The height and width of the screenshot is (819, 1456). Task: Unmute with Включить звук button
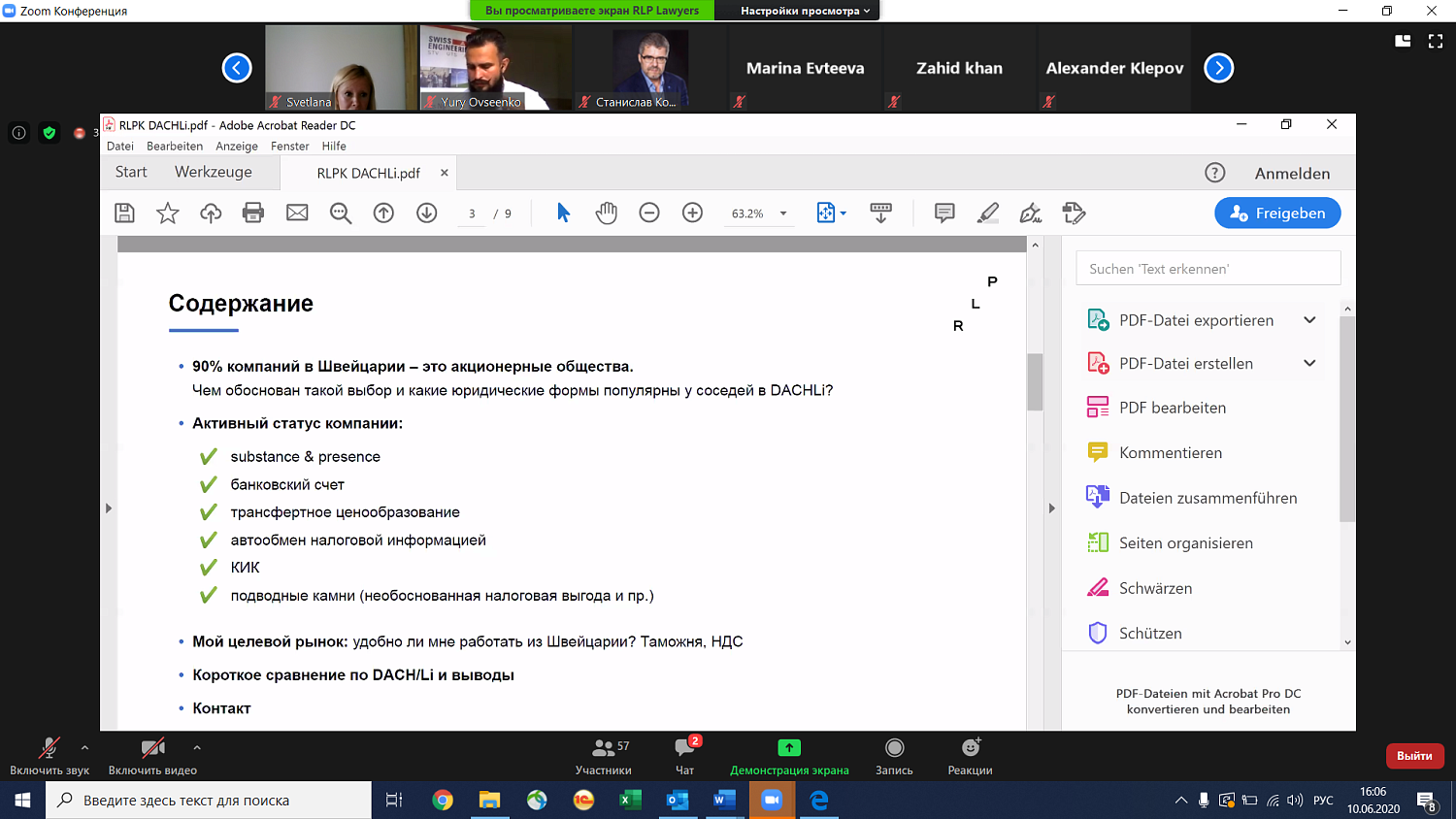pyautogui.click(x=50, y=756)
